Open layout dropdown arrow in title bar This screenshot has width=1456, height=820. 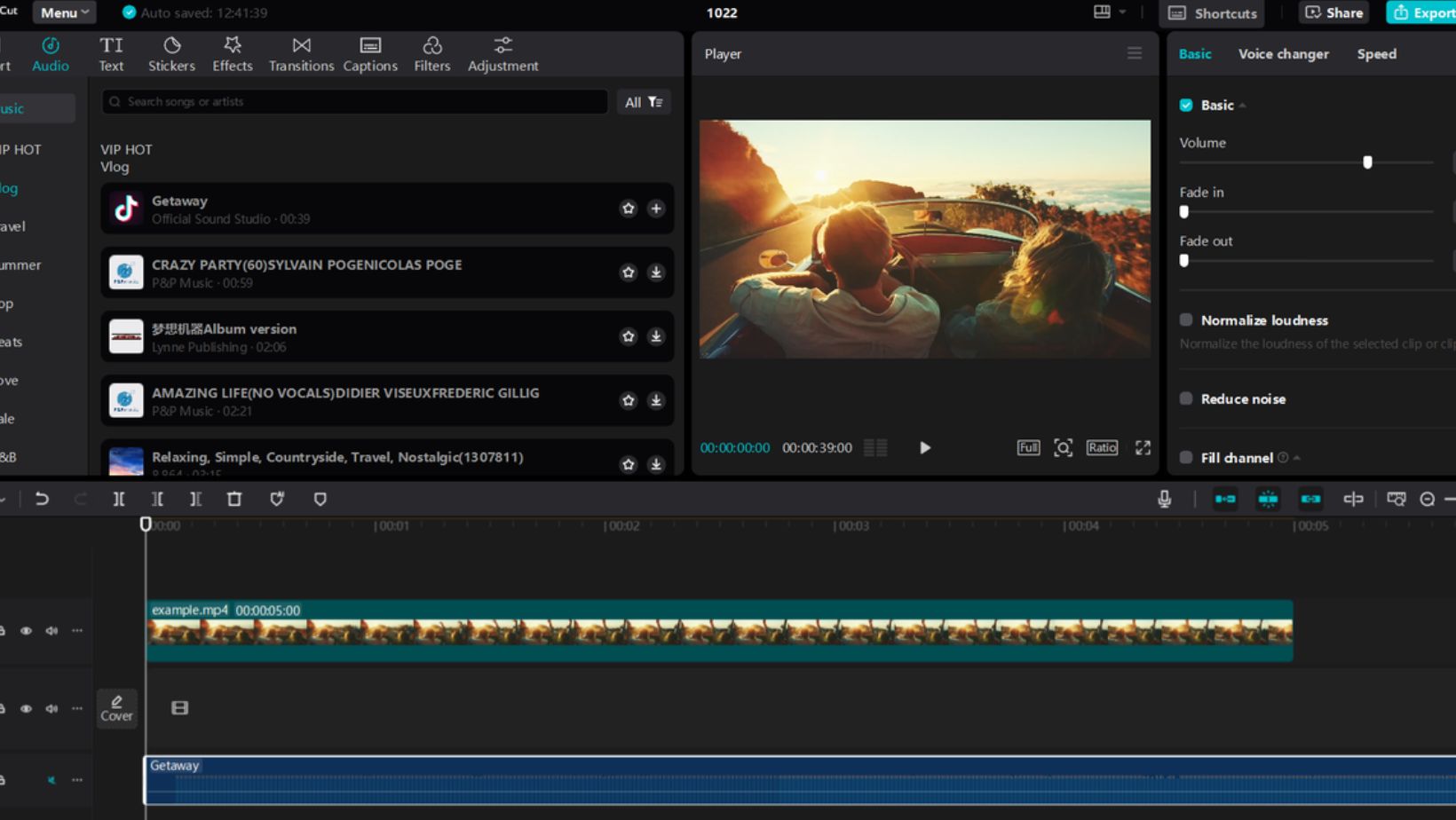click(1122, 12)
